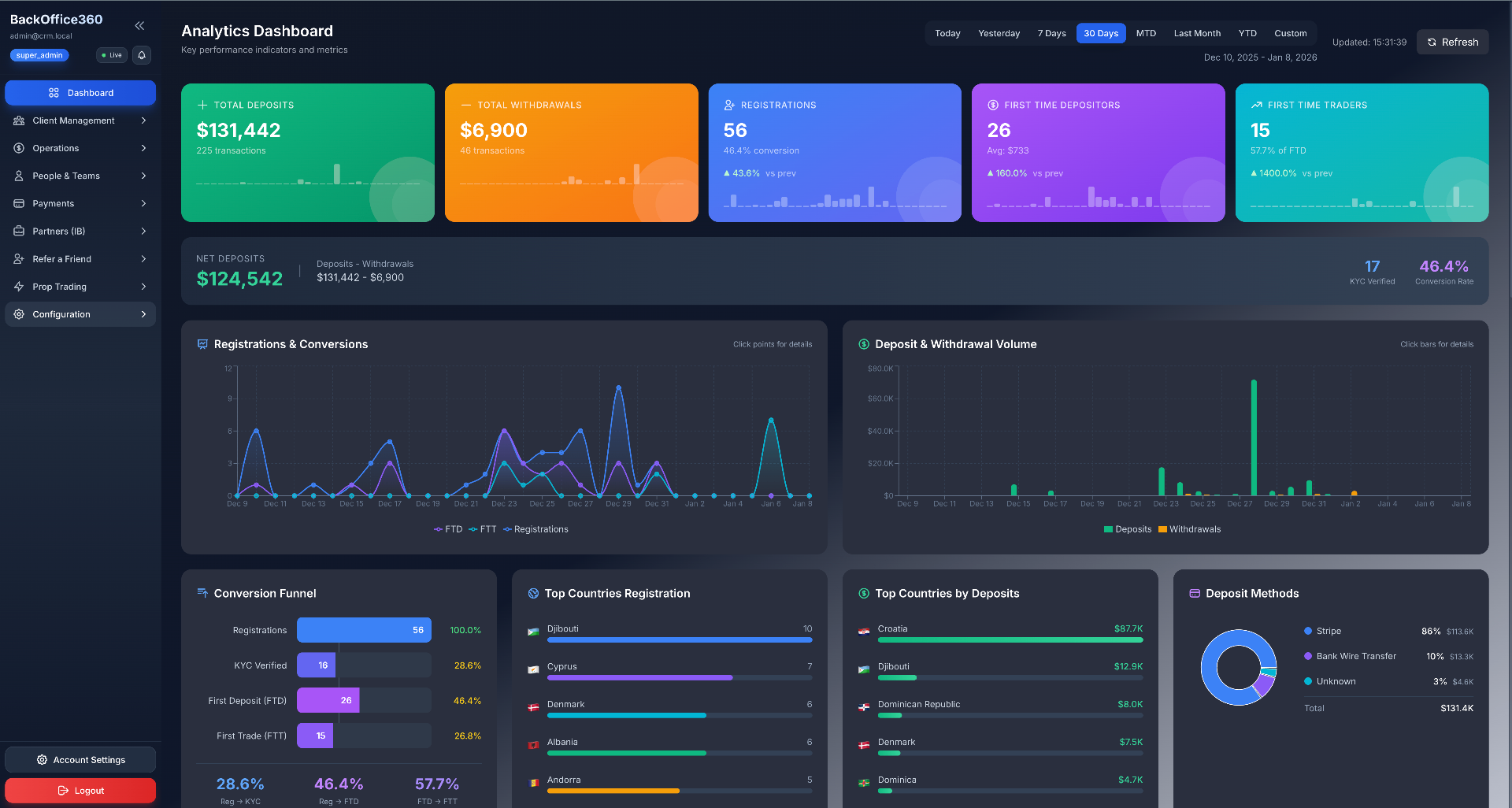Click the Operations dollar icon in sidebar
1512x808 pixels.
pos(19,148)
